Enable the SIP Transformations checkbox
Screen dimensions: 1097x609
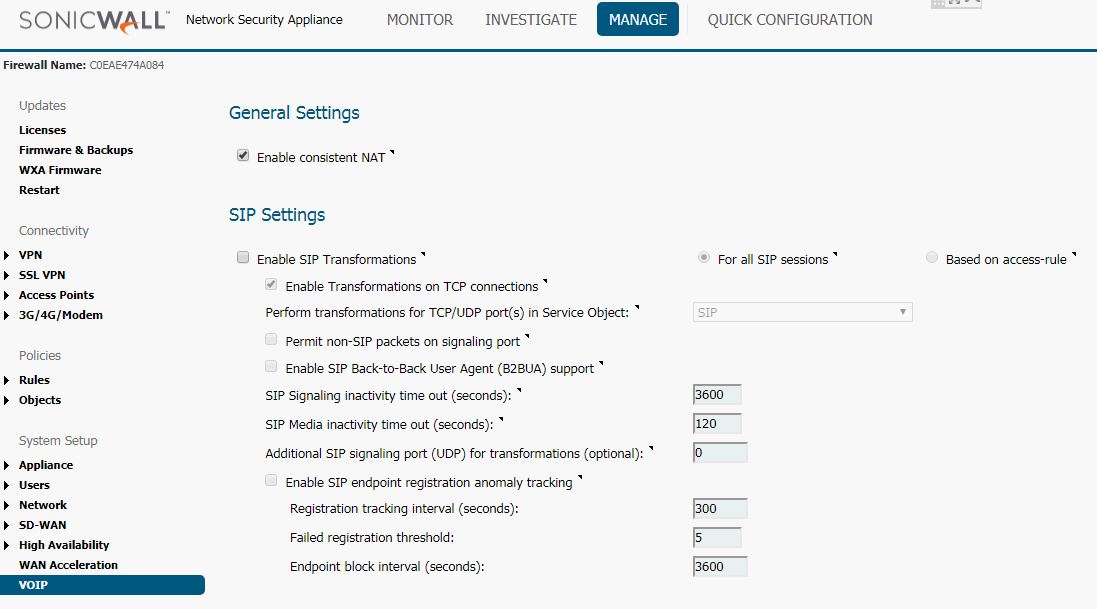[x=243, y=258]
